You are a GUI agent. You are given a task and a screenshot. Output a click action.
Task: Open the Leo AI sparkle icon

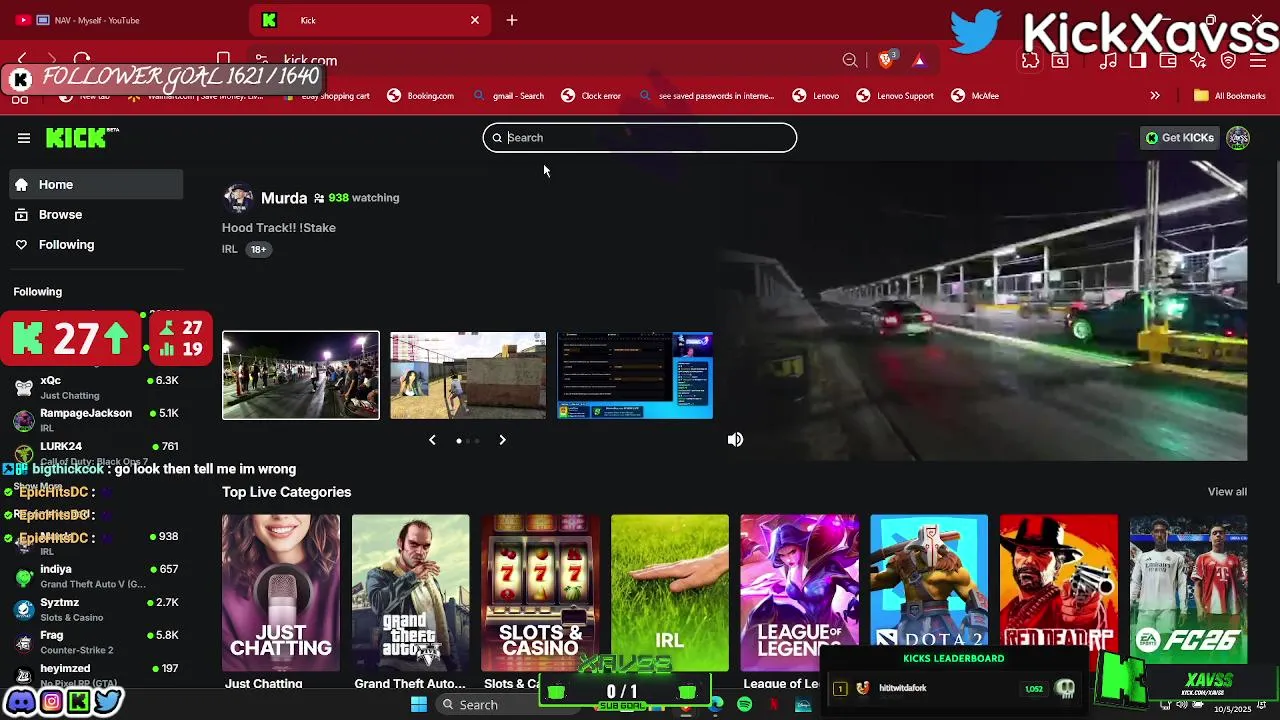click(1198, 60)
